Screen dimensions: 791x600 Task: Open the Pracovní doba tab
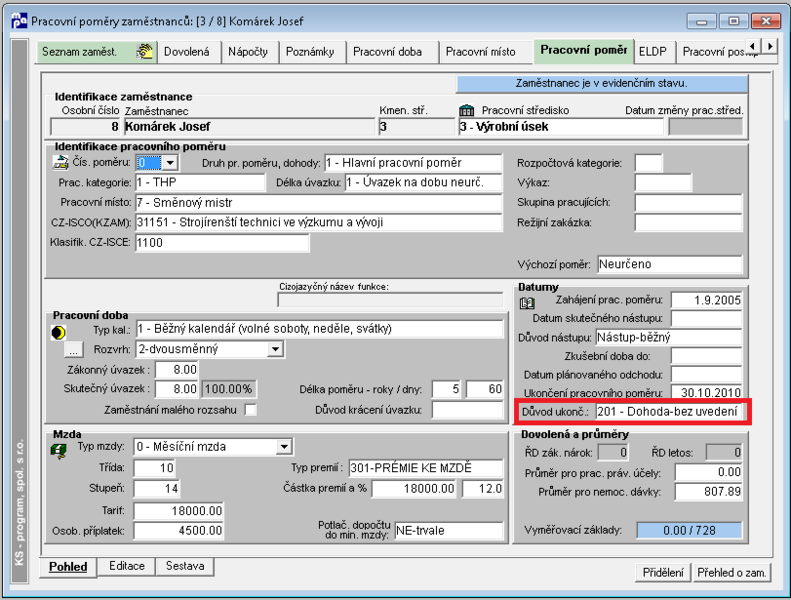387,51
